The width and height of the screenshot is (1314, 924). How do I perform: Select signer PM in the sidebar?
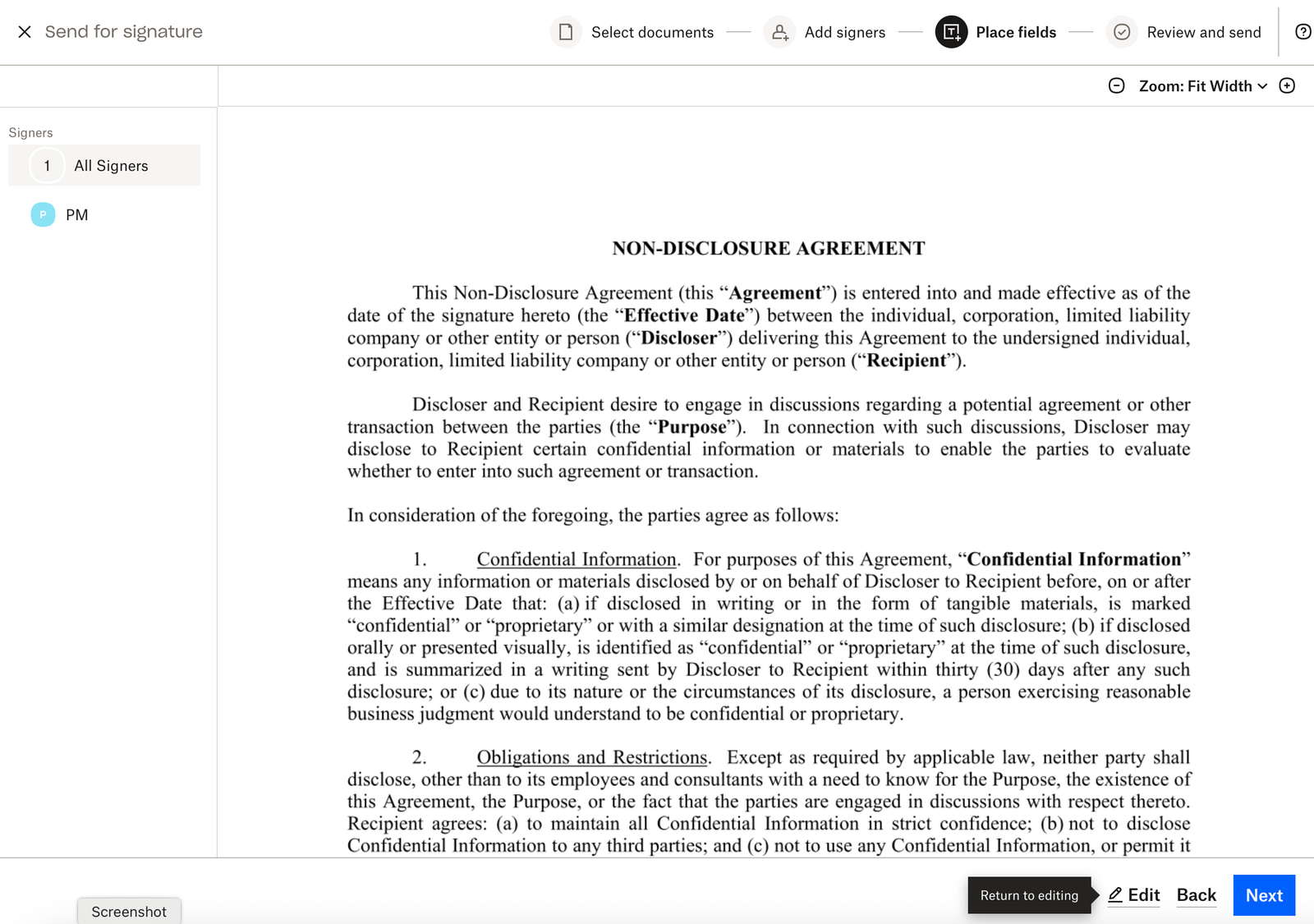tap(78, 214)
